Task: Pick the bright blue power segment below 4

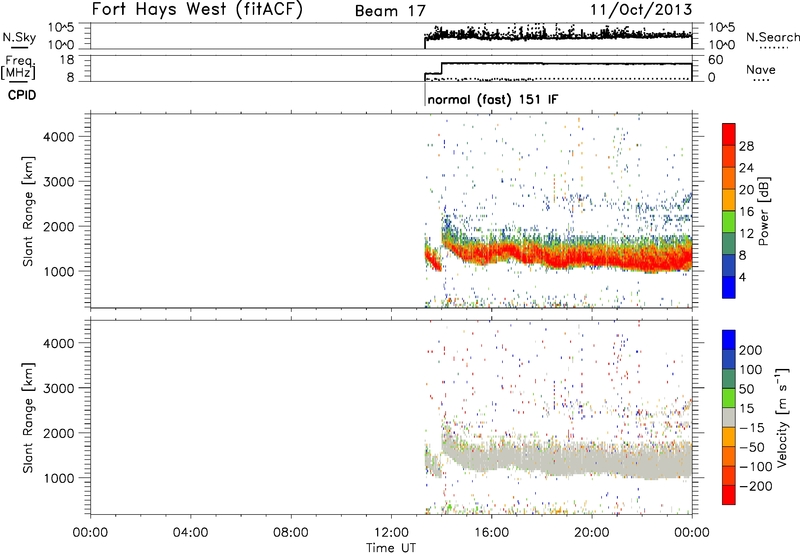Action: (x=729, y=287)
